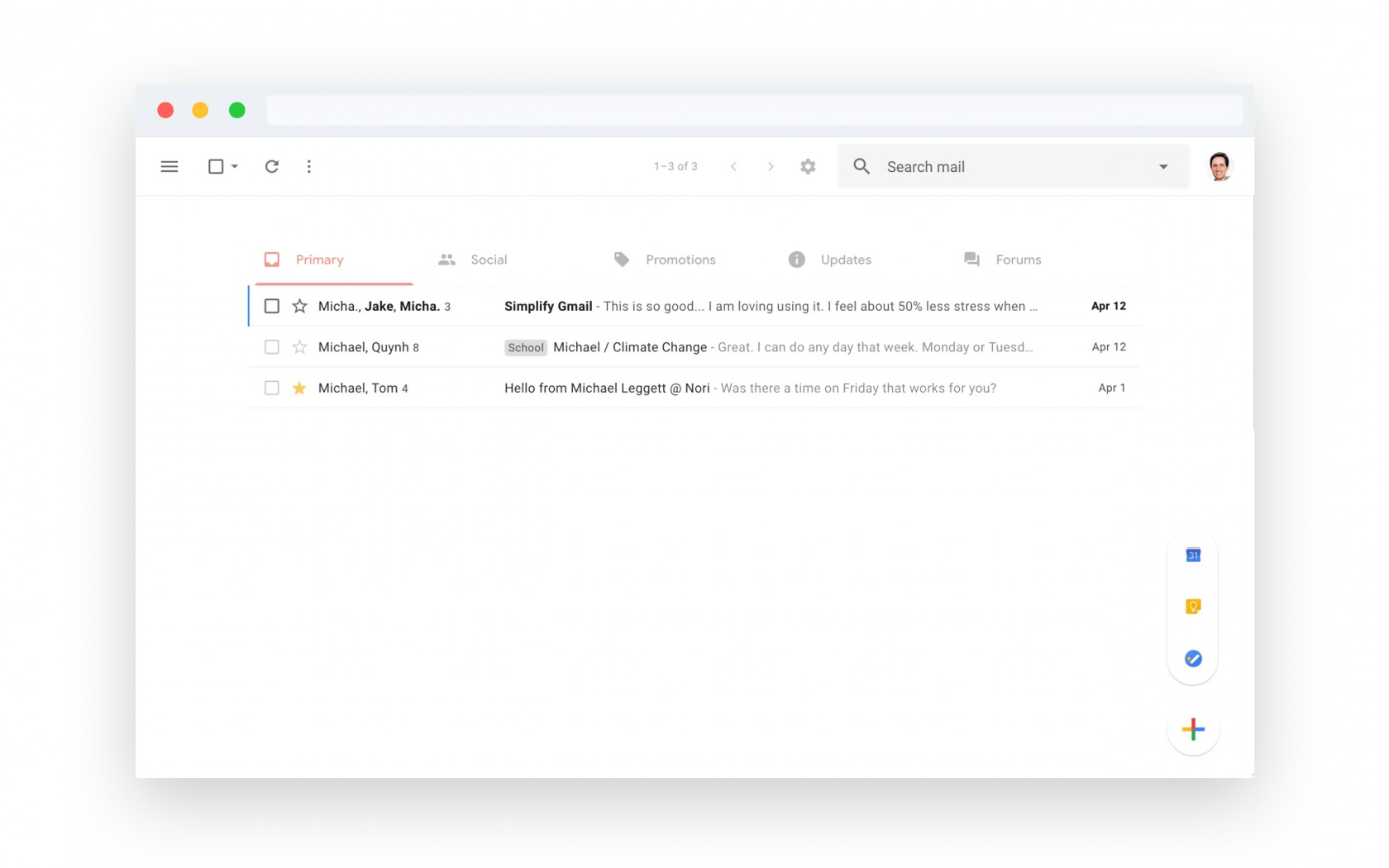The width and height of the screenshot is (1389, 868).
Task: Click the colorful plus compose button
Action: pyautogui.click(x=1192, y=729)
